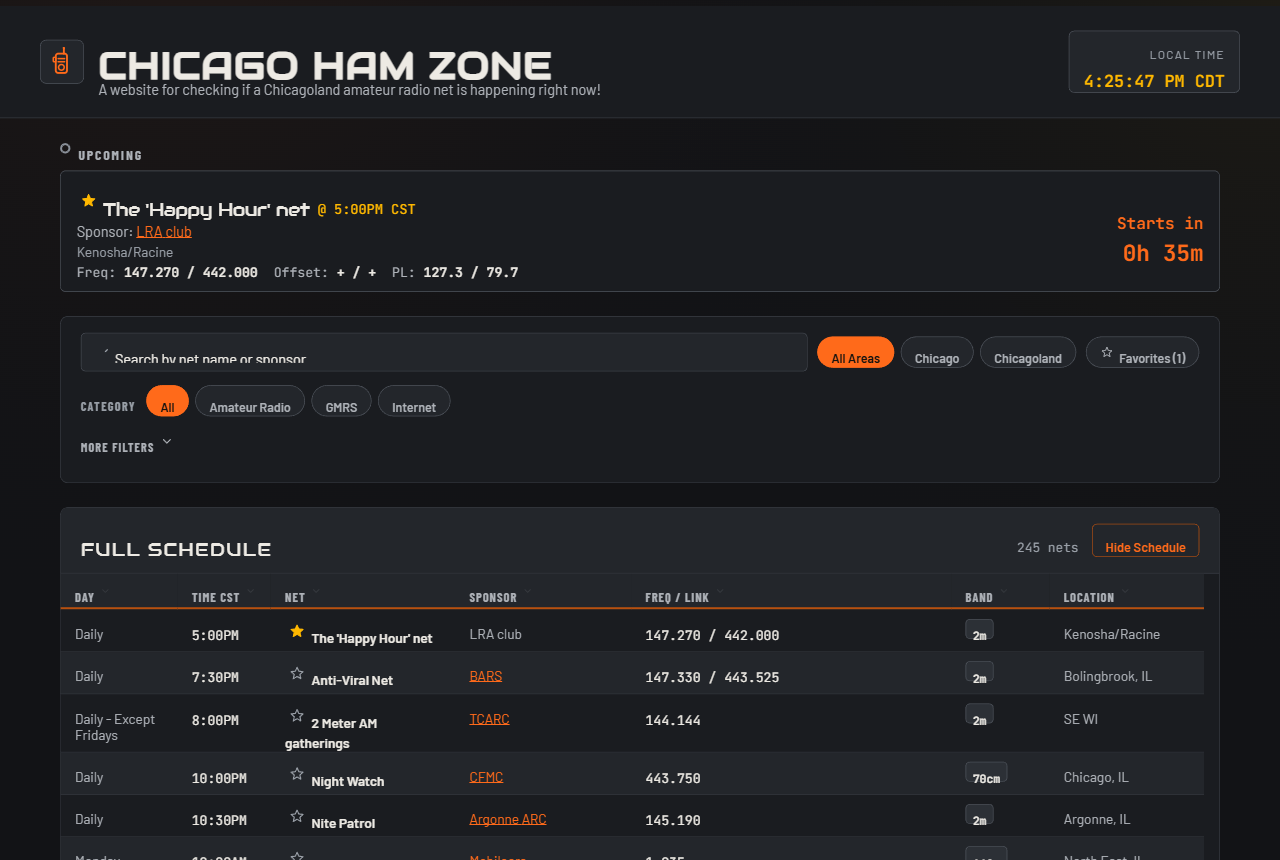Favorite the Anti-Viral Net row star

point(296,673)
